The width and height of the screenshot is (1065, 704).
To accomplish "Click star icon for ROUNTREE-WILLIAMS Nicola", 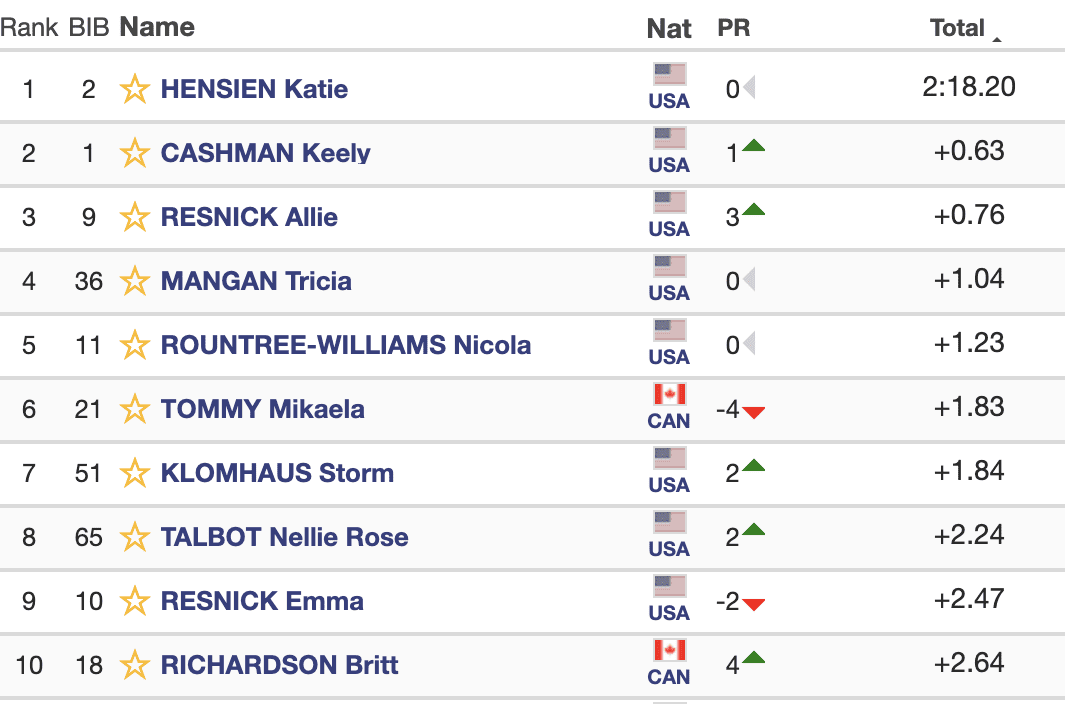I will click(x=135, y=346).
